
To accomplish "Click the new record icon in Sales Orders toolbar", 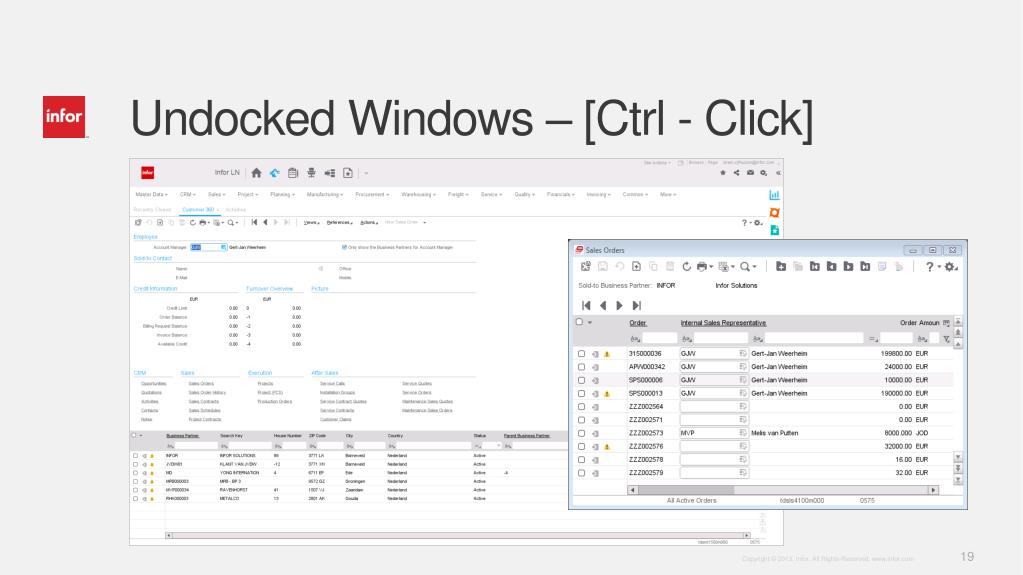I will (x=636, y=267).
